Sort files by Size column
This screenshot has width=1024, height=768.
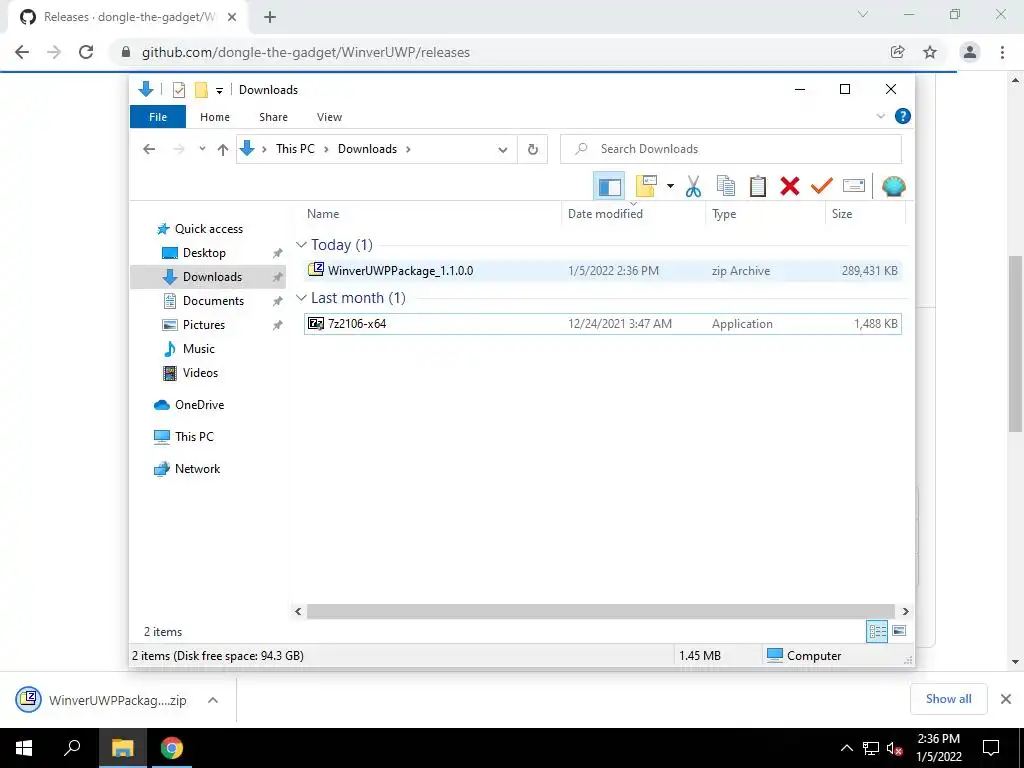[842, 214]
